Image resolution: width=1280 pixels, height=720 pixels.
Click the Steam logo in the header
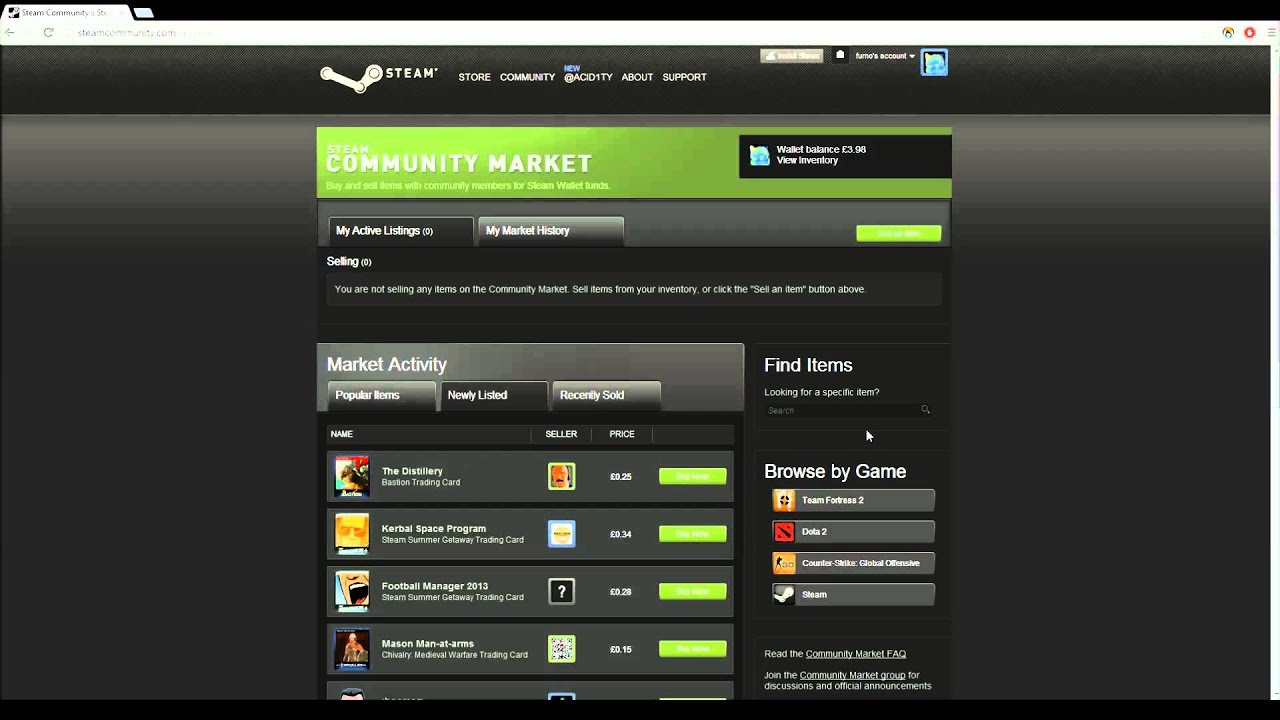point(378,78)
